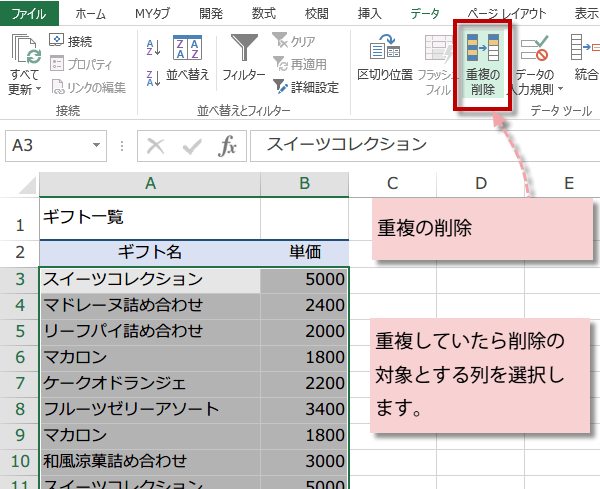Click the すべて更新 refresh all icon

click(25, 49)
